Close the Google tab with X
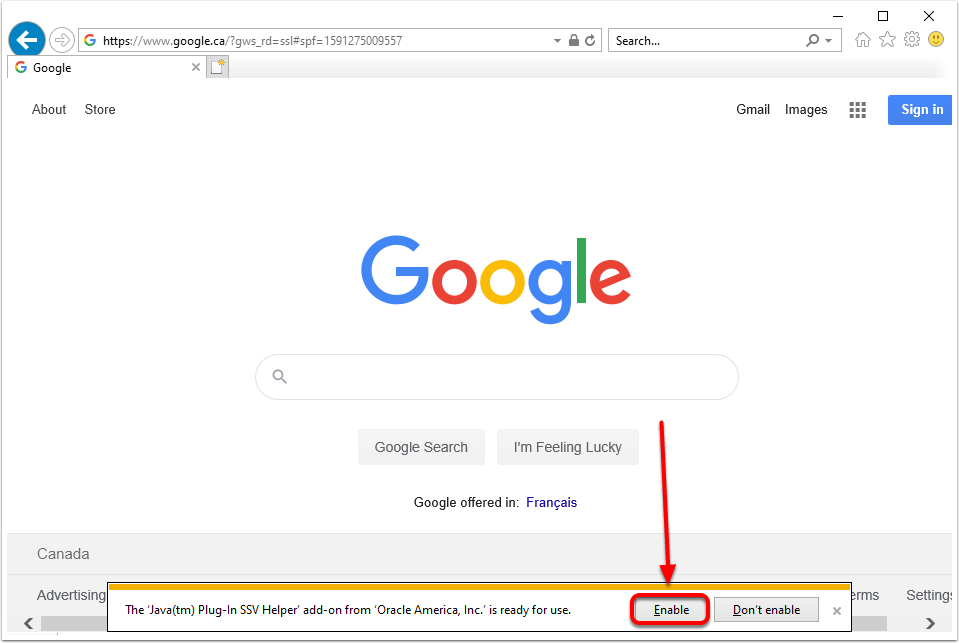The height and width of the screenshot is (643, 959). tap(196, 67)
